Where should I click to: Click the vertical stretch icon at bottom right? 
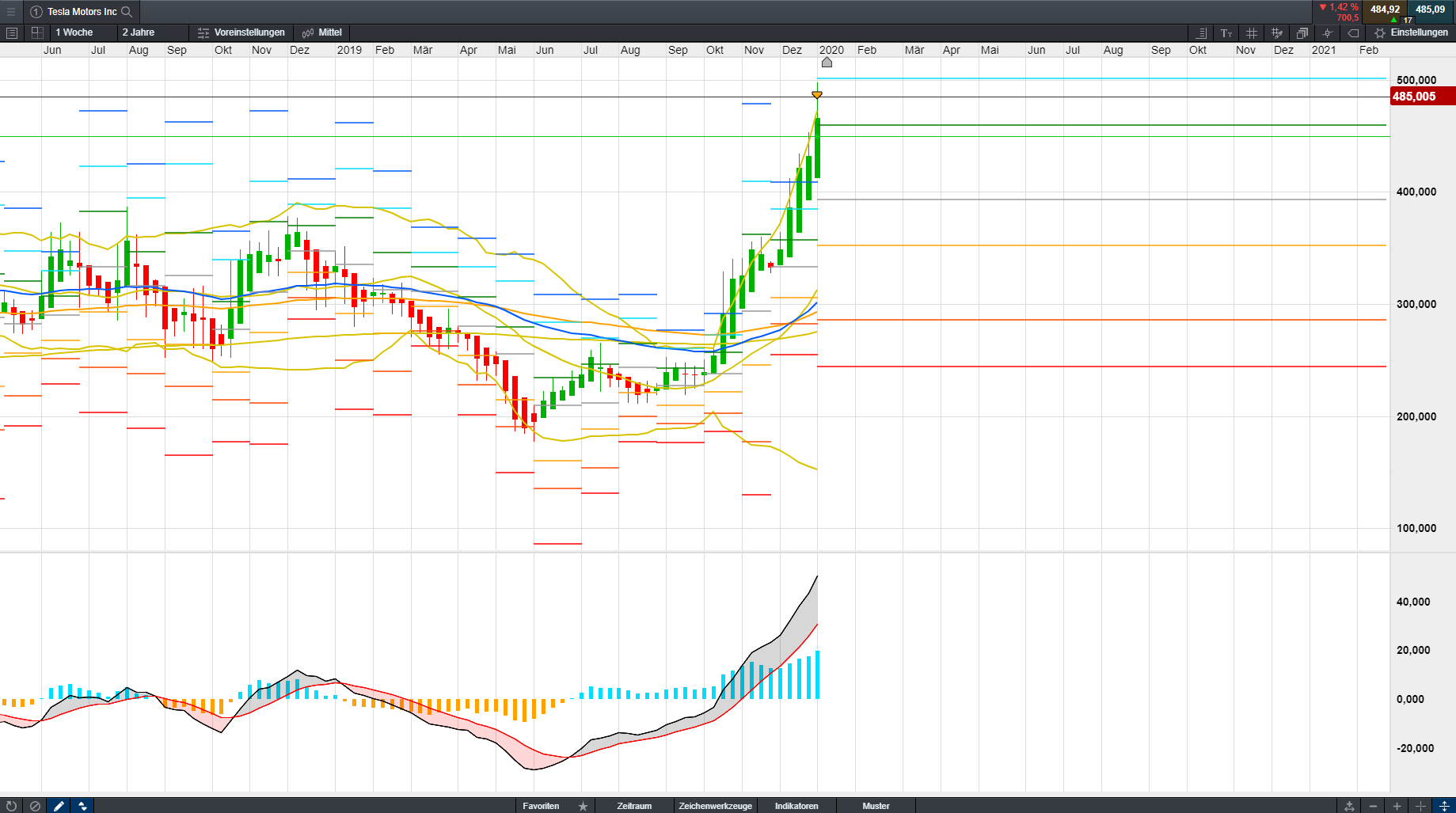[x=1444, y=806]
